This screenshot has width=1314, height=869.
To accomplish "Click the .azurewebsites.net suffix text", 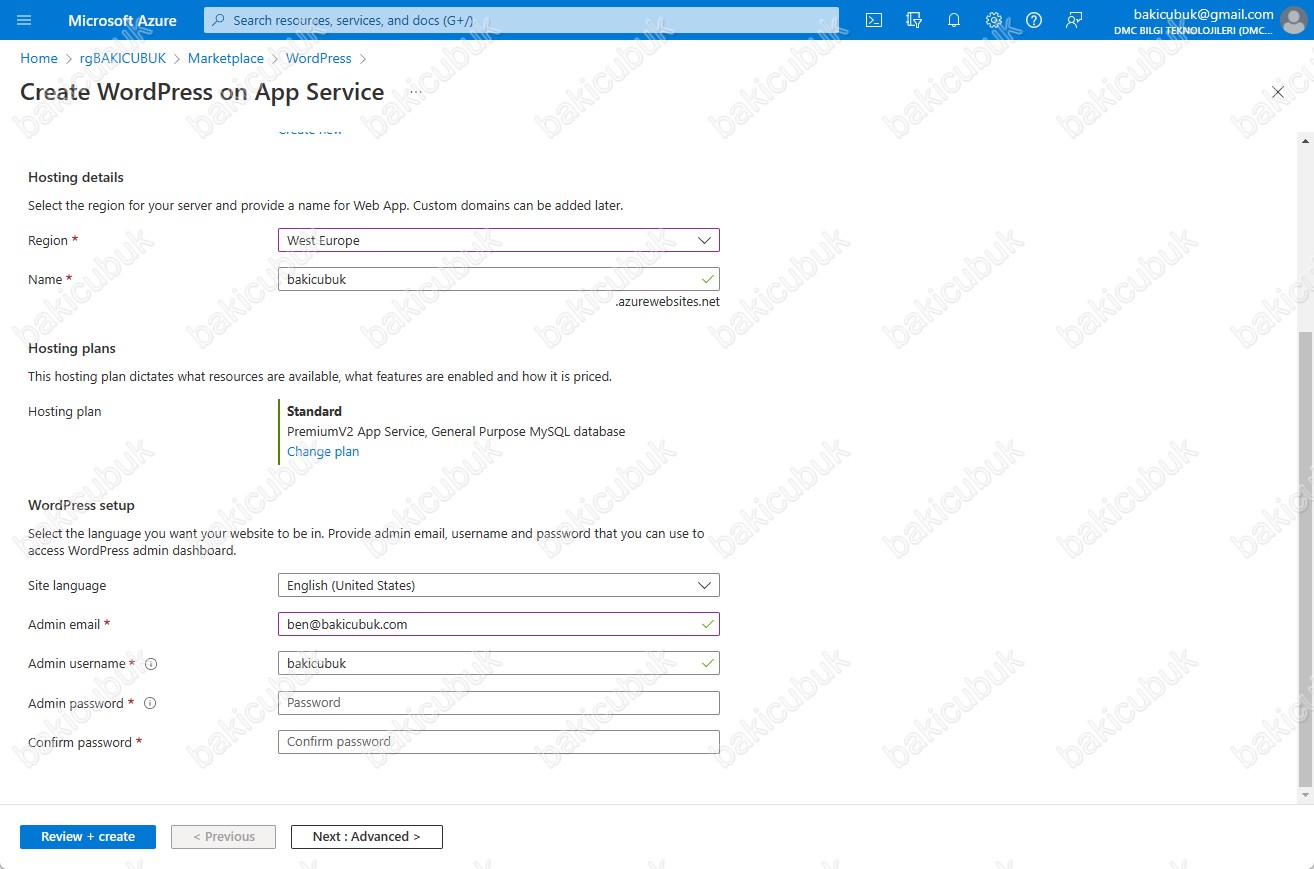I will 667,302.
